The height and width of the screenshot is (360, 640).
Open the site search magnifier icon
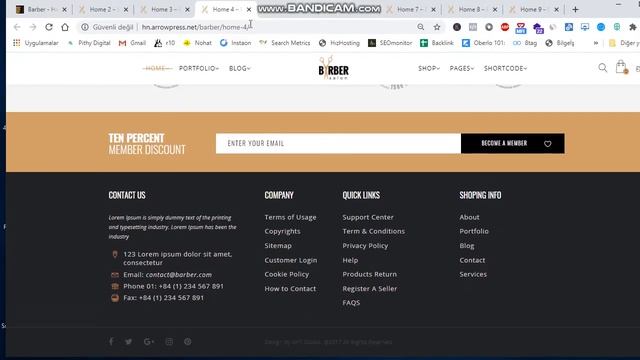(x=602, y=68)
